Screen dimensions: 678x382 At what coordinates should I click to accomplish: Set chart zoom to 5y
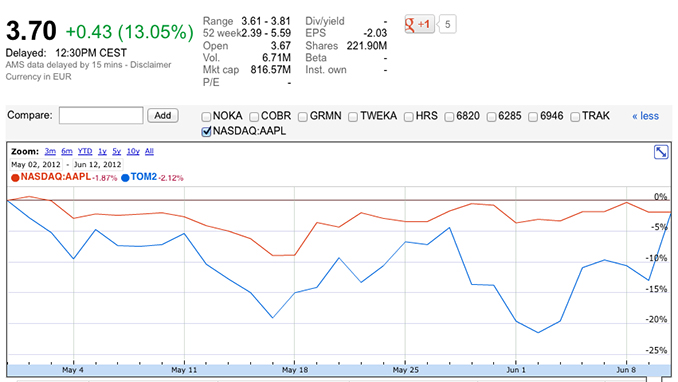[x=117, y=151]
